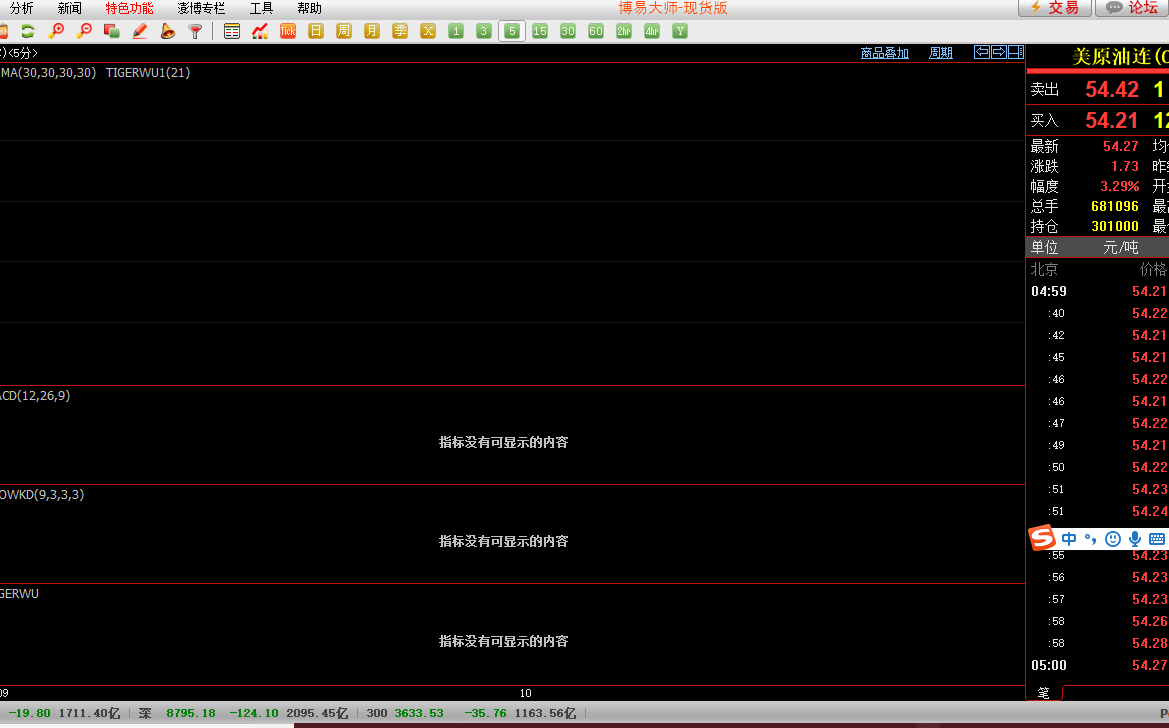Click the 论坛 forum button

click(1132, 8)
